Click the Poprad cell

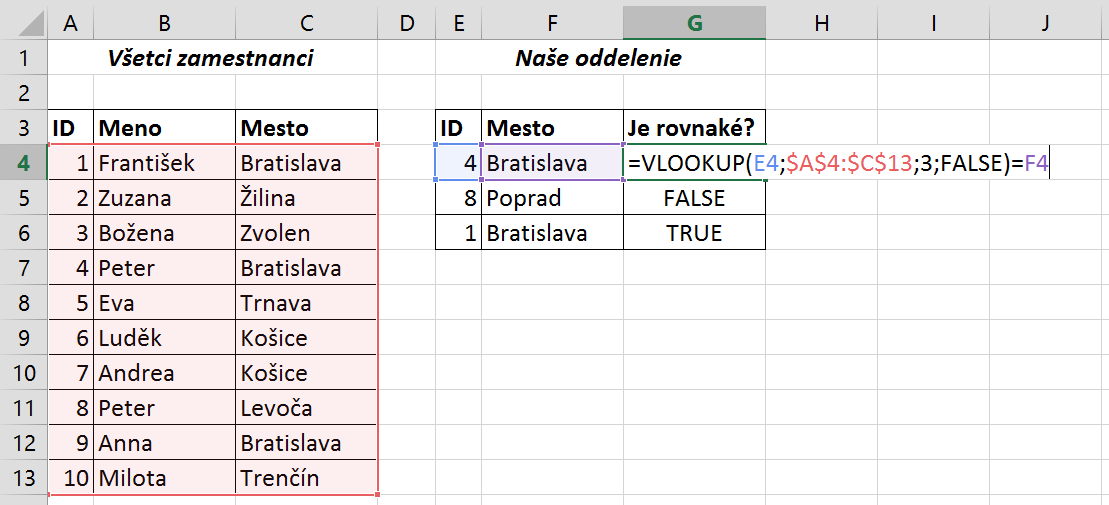[552, 198]
